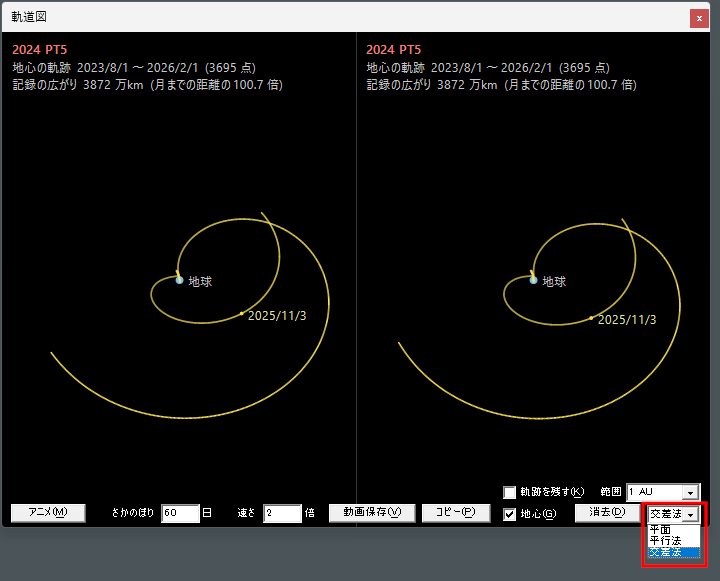Click the Earth dot in right view
The width and height of the screenshot is (720, 581).
point(533,280)
